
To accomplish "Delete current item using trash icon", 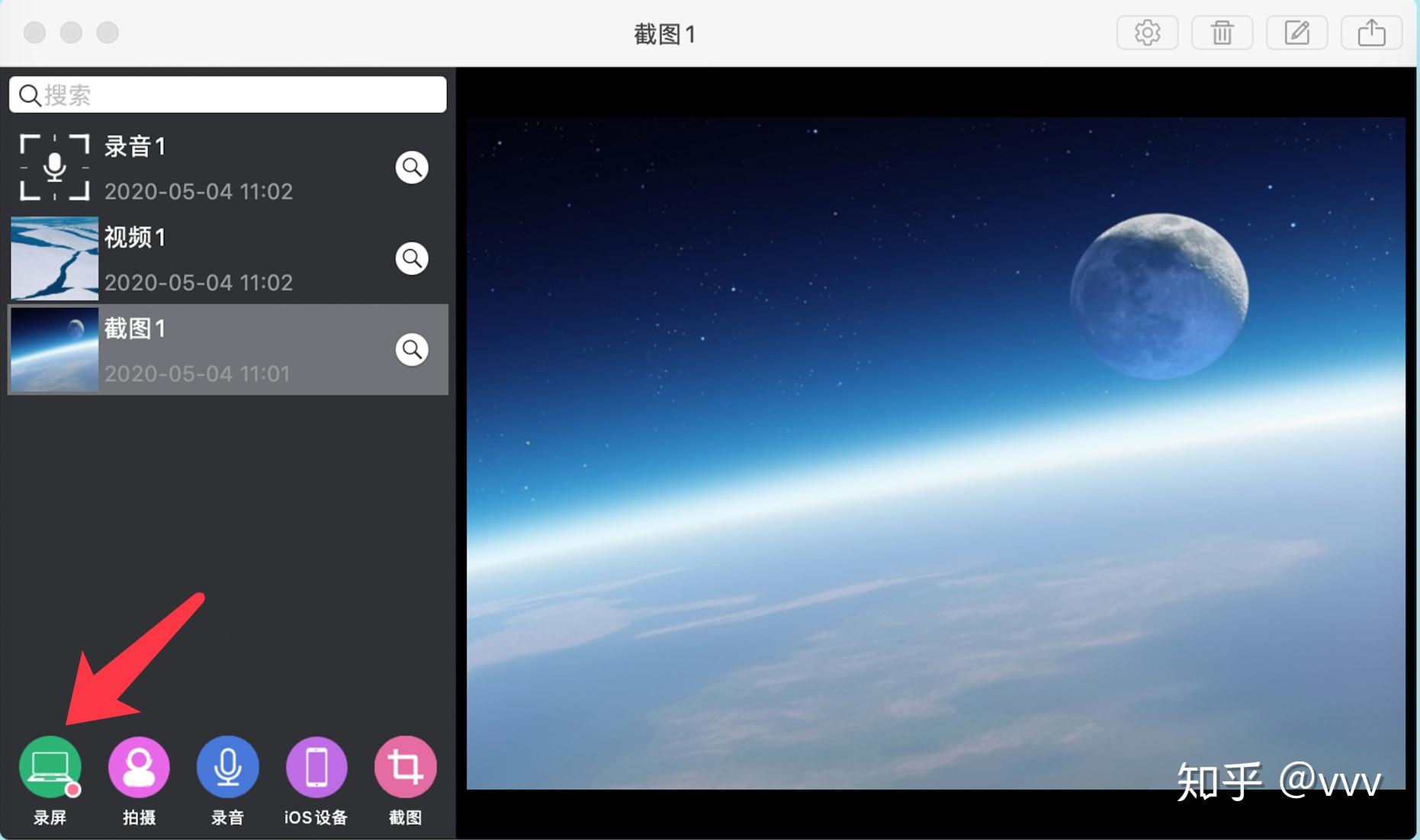I will click(1221, 32).
